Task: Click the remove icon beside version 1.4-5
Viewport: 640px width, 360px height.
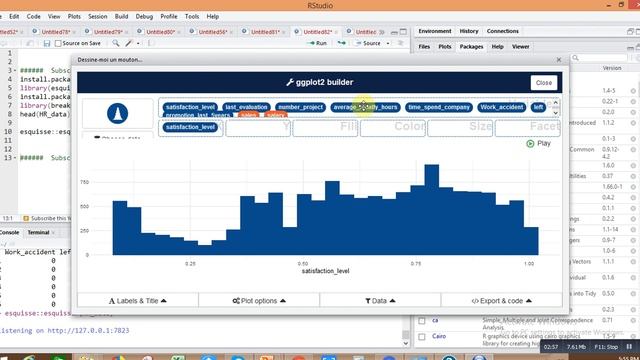Action: coord(633,91)
